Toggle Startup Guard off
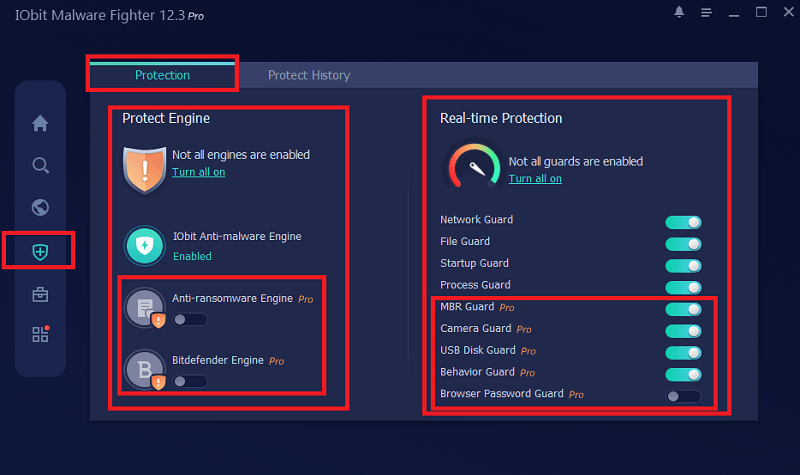 683,266
